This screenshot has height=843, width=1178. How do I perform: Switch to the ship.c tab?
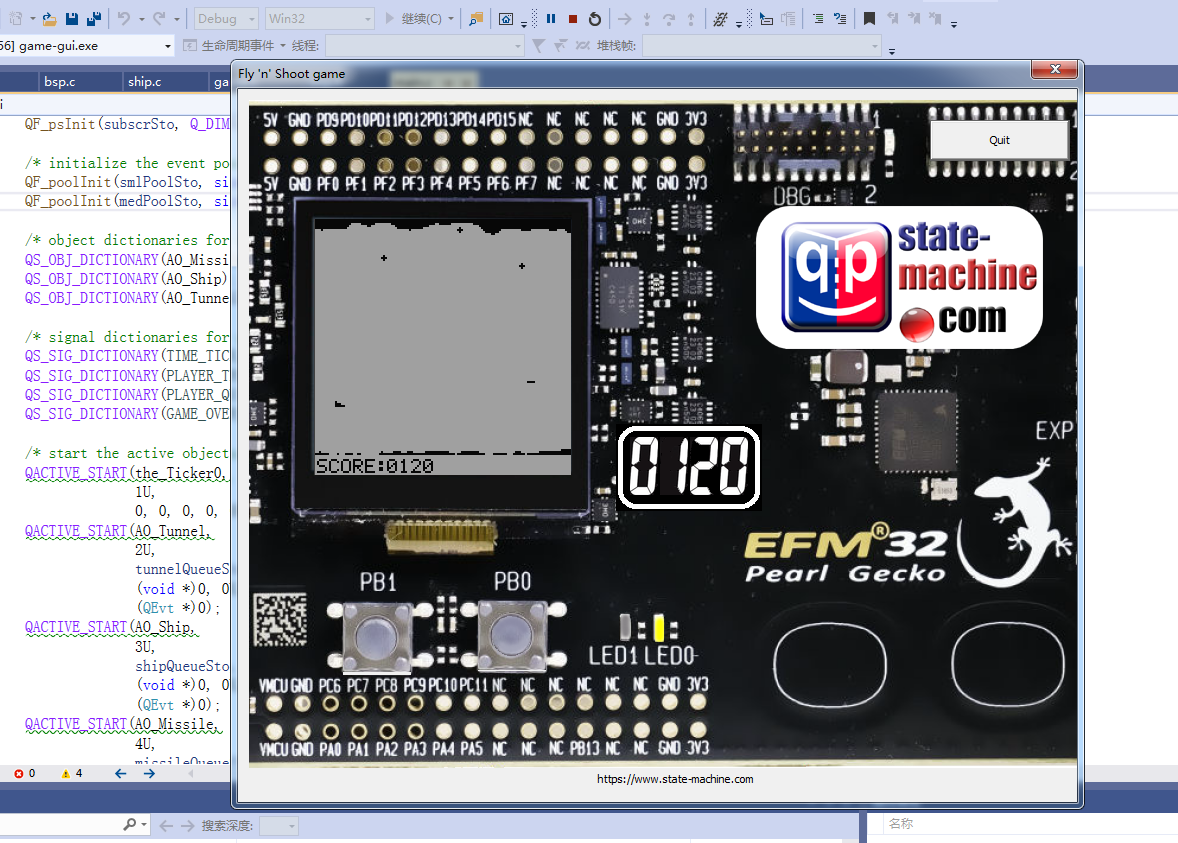click(145, 82)
